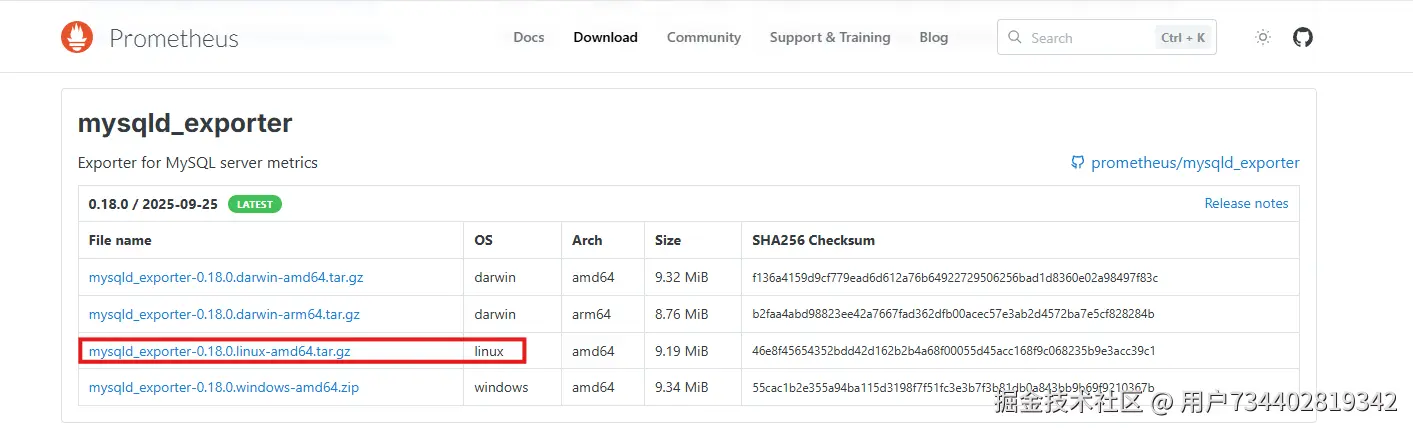Click the magnifier icon in search box

pos(1015,38)
